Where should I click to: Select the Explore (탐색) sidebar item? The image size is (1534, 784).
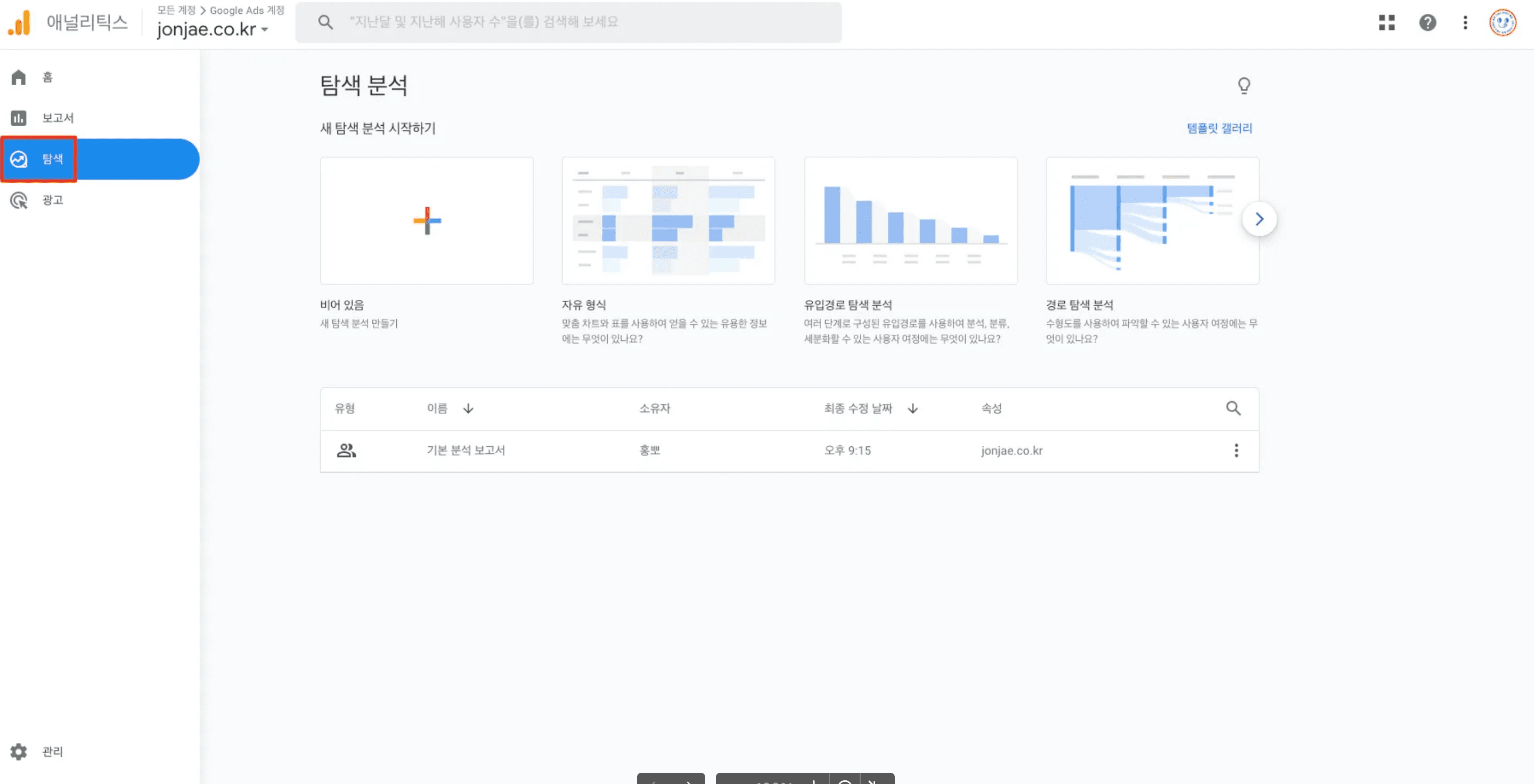click(52, 159)
